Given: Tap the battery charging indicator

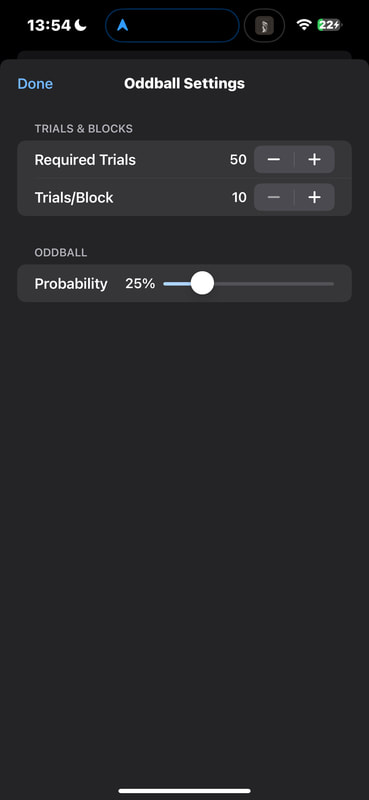Looking at the screenshot, I should point(330,24).
